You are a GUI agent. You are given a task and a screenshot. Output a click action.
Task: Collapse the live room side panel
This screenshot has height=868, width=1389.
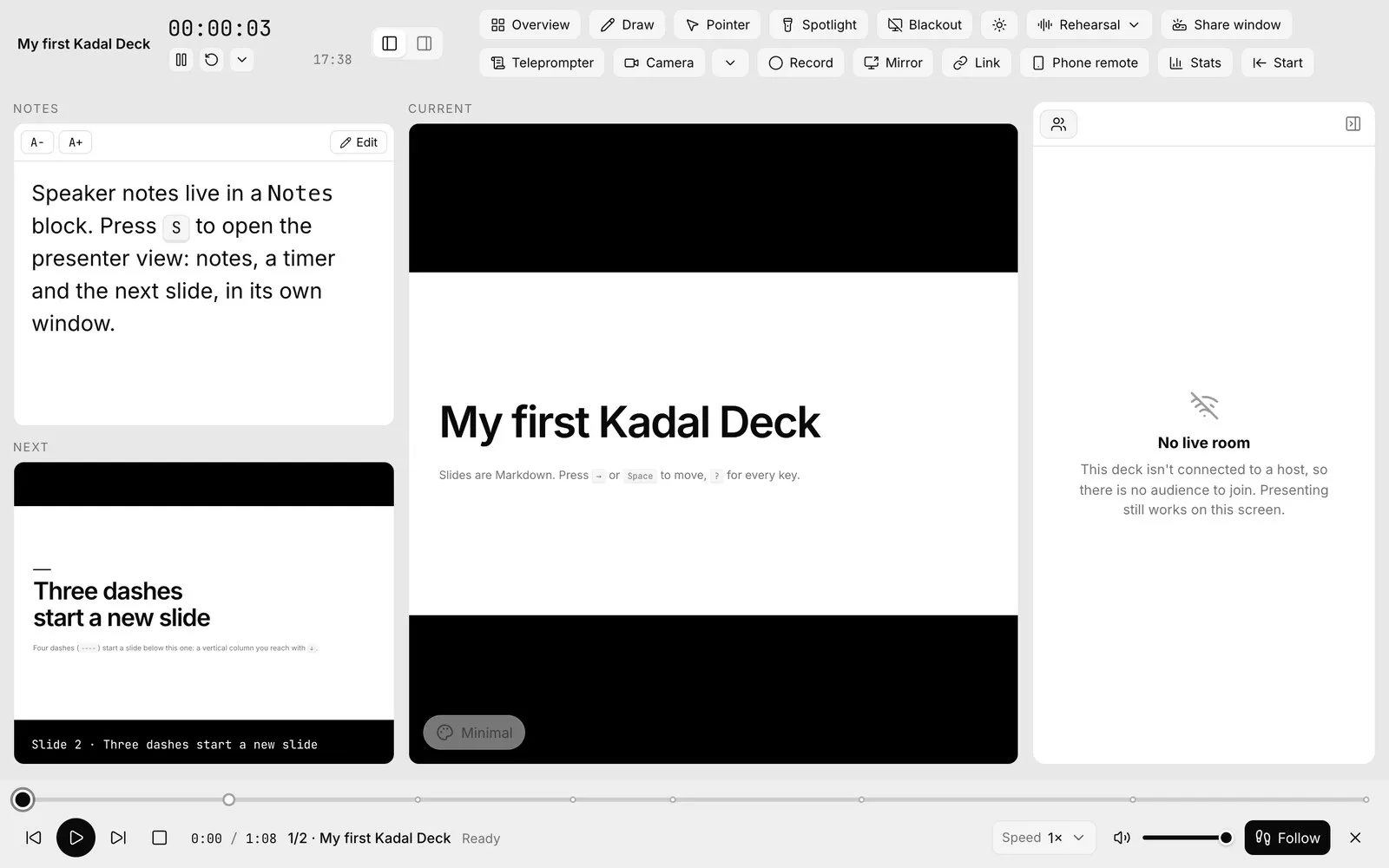[1353, 124]
